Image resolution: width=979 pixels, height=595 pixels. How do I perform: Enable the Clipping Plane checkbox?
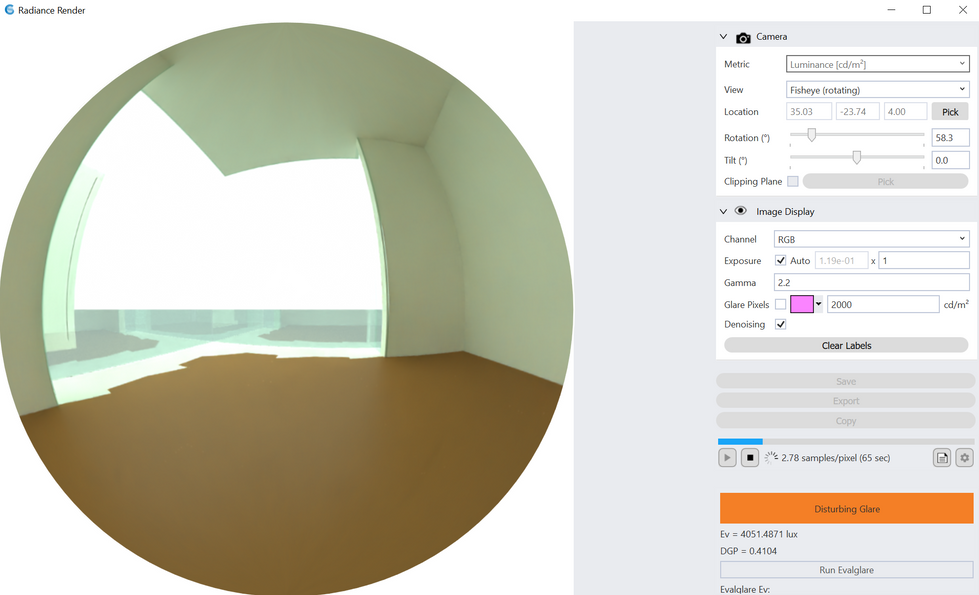[794, 181]
